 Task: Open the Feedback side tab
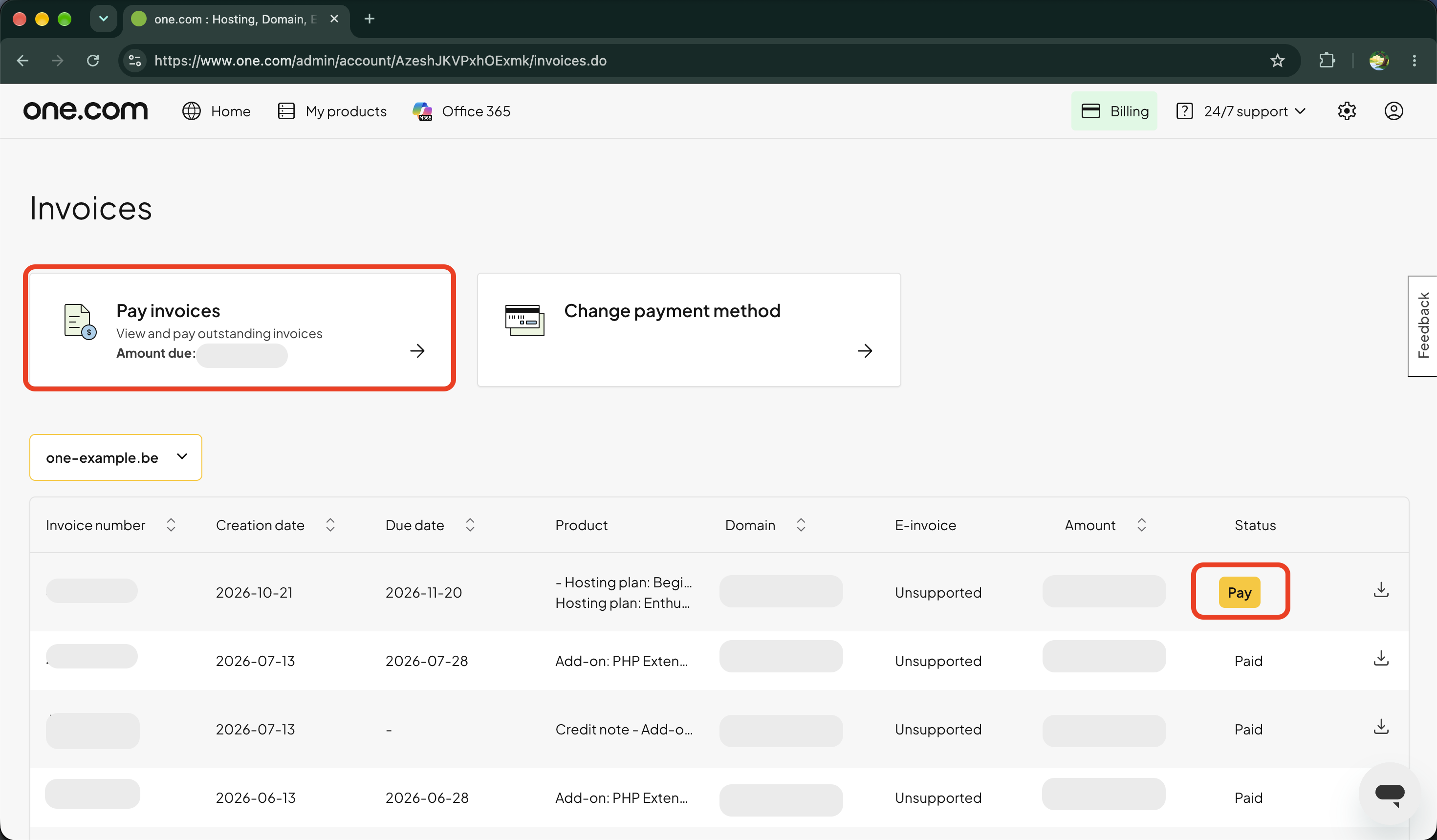point(1423,325)
